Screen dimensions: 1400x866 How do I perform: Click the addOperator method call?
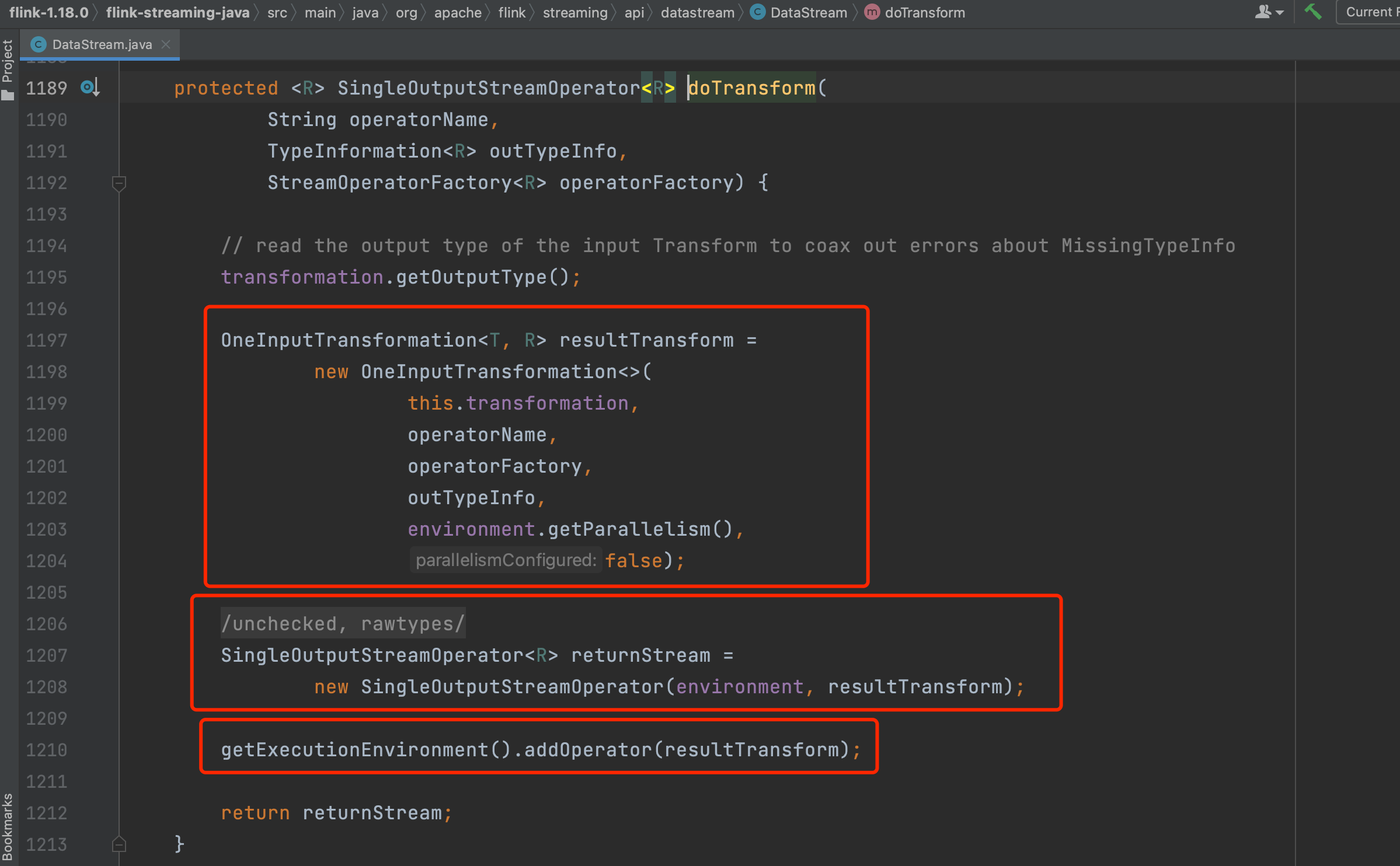coord(587,749)
